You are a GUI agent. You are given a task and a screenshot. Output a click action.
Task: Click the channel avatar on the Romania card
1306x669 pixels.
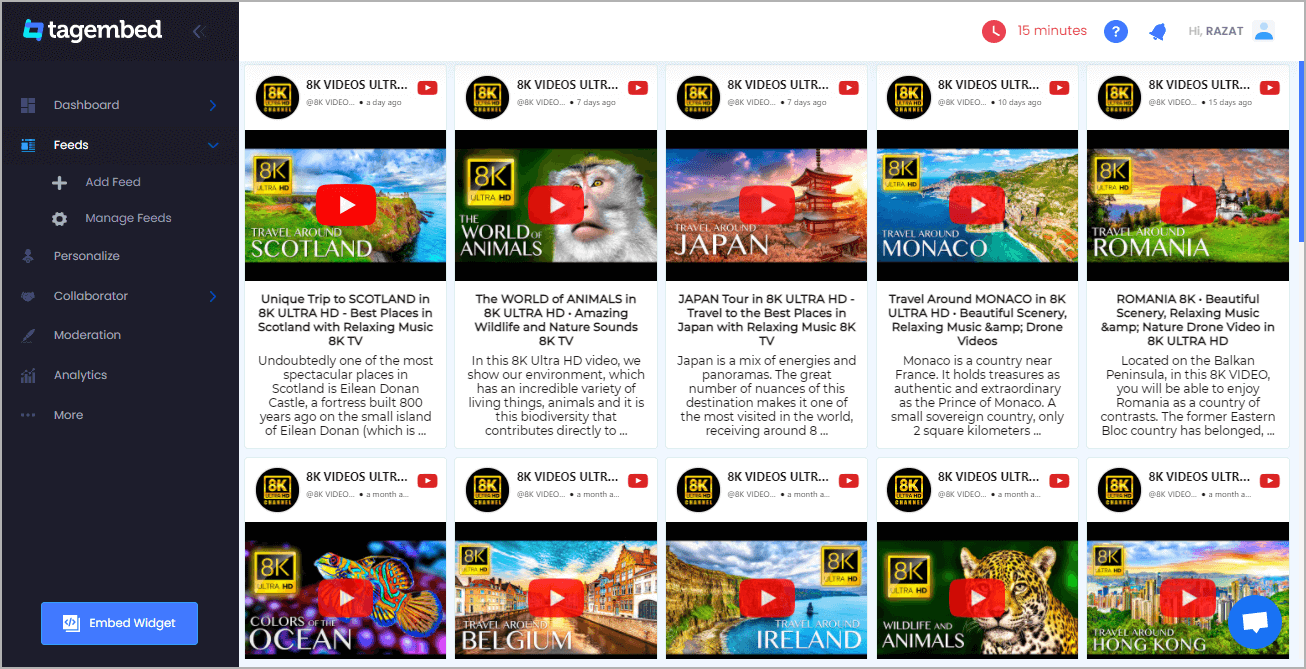point(1119,98)
